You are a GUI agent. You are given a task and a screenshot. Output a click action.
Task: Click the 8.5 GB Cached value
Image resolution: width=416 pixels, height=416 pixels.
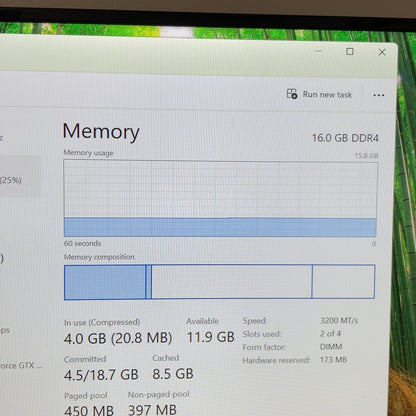(x=173, y=374)
